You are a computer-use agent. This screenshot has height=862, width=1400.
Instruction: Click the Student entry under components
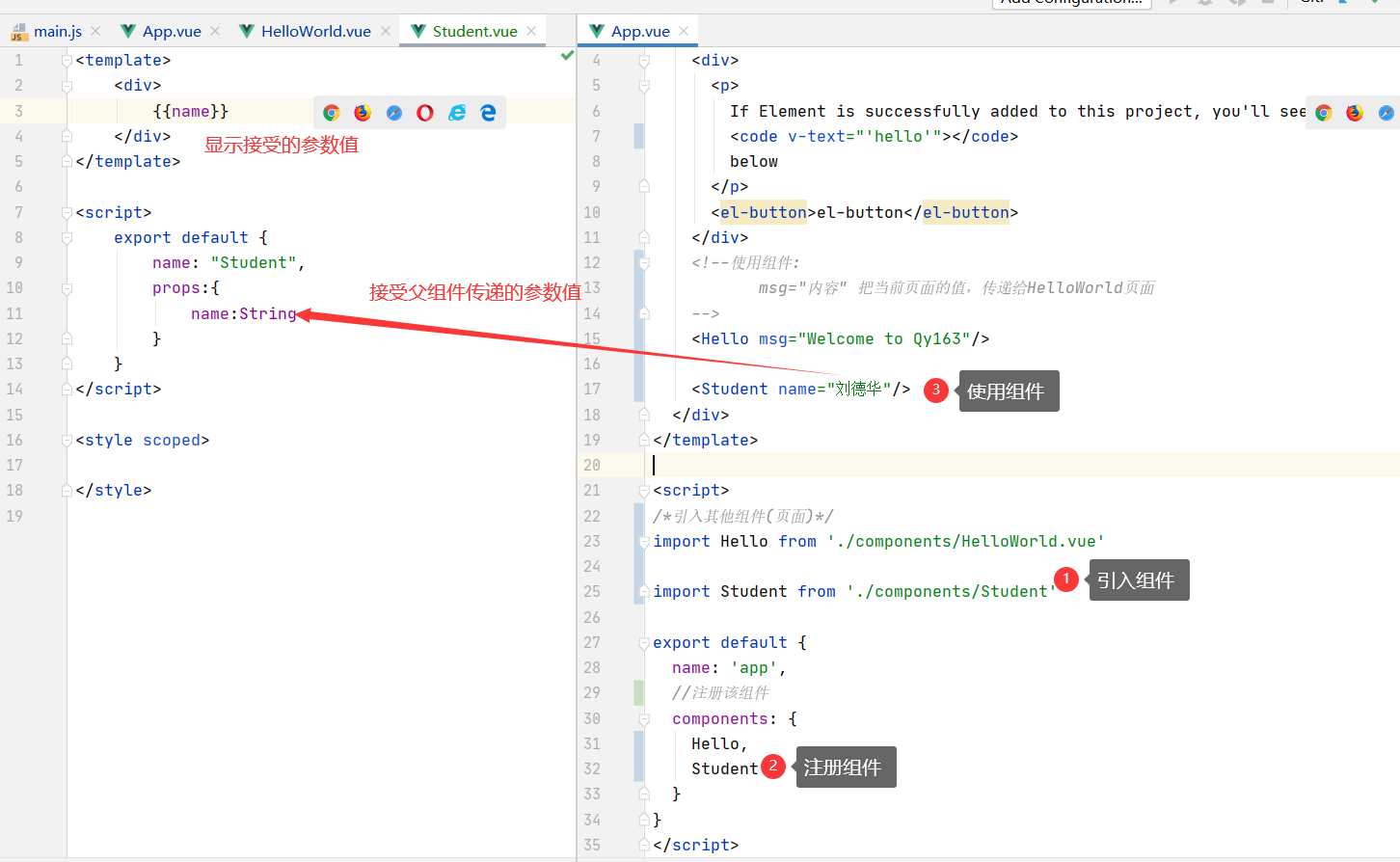pyautogui.click(x=725, y=768)
